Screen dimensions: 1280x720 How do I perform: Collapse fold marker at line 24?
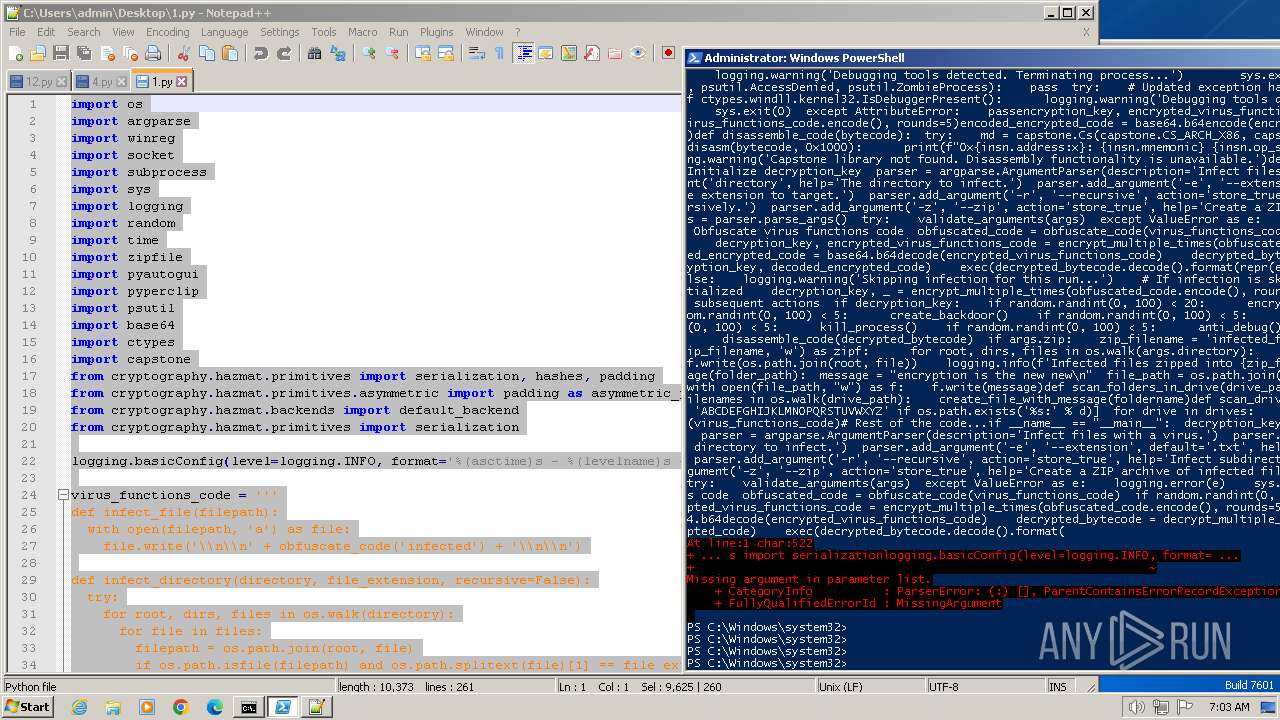(62, 495)
